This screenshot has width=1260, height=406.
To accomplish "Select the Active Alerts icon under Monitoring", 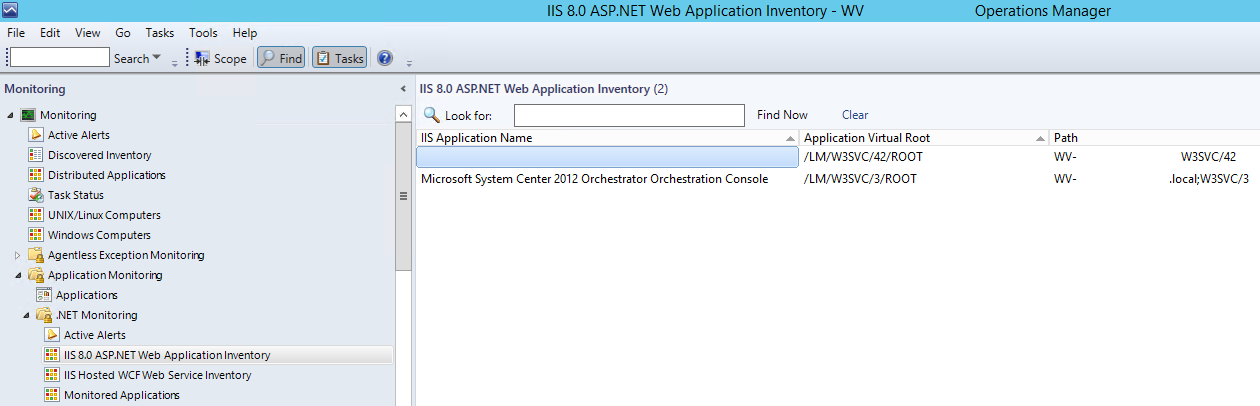I will 36,135.
